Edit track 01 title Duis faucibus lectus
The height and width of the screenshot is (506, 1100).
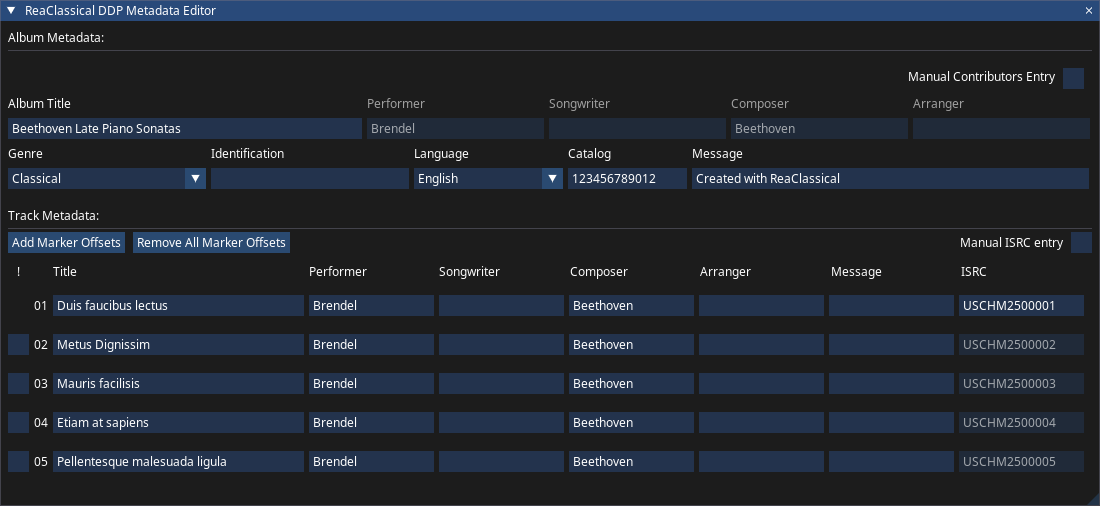point(178,305)
